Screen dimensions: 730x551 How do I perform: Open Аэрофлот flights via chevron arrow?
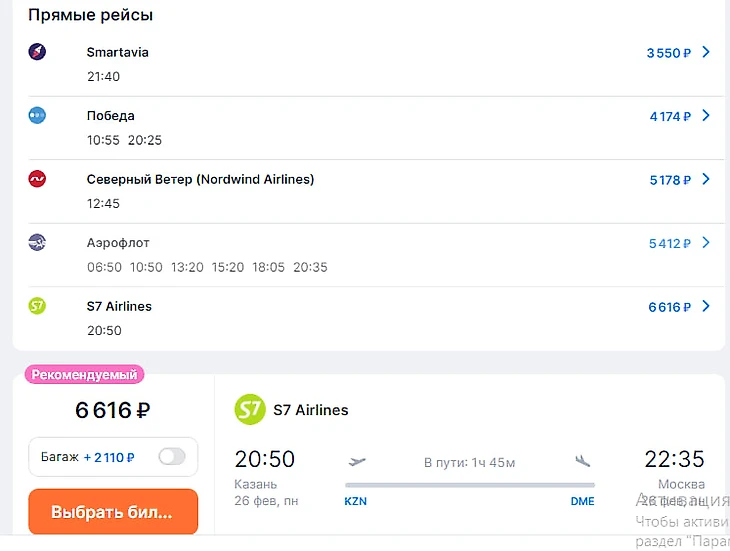click(706, 243)
